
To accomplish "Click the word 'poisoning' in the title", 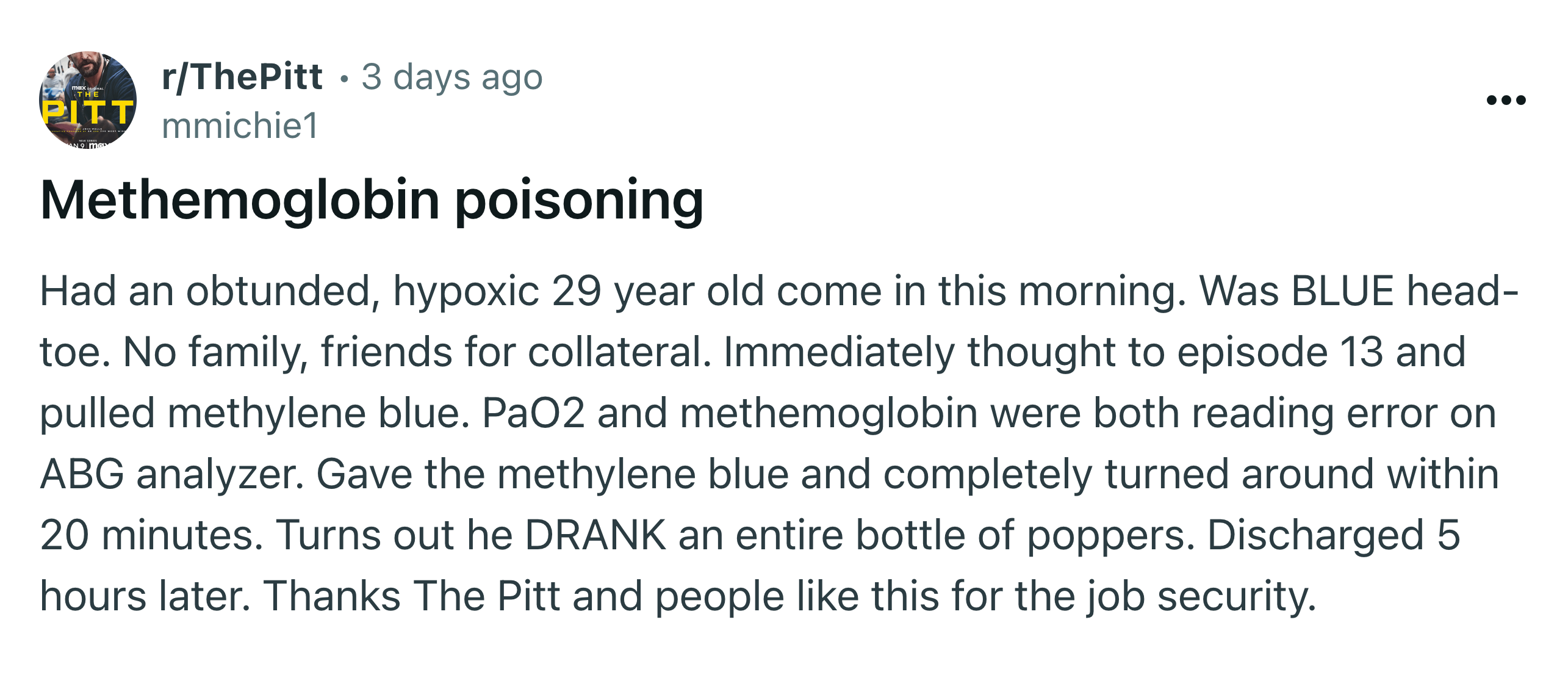I will 580,200.
